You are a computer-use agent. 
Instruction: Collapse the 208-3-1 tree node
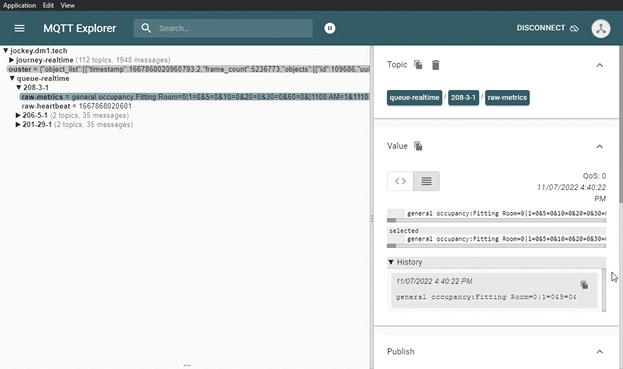[x=18, y=87]
